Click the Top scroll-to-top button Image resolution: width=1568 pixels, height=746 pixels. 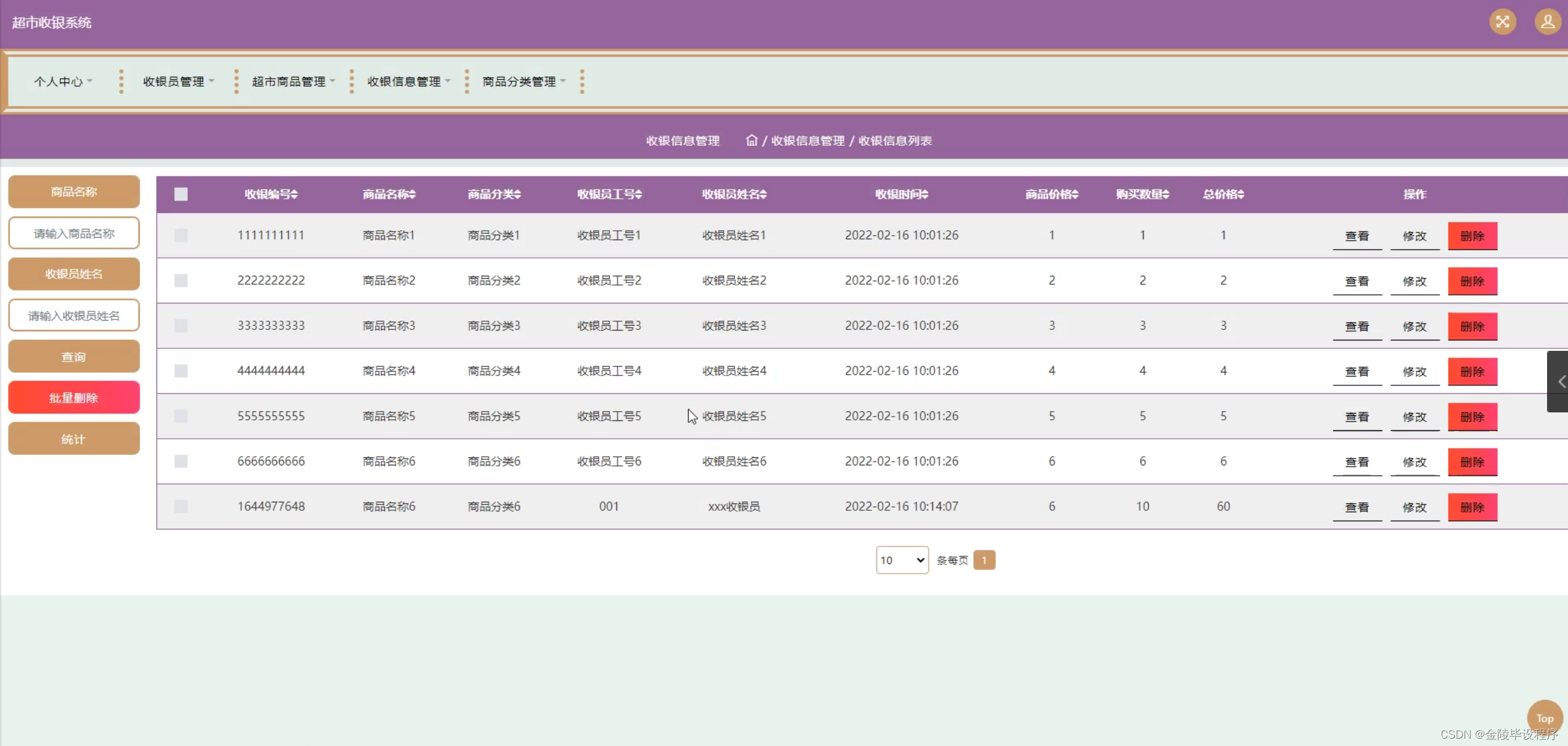click(1545, 718)
